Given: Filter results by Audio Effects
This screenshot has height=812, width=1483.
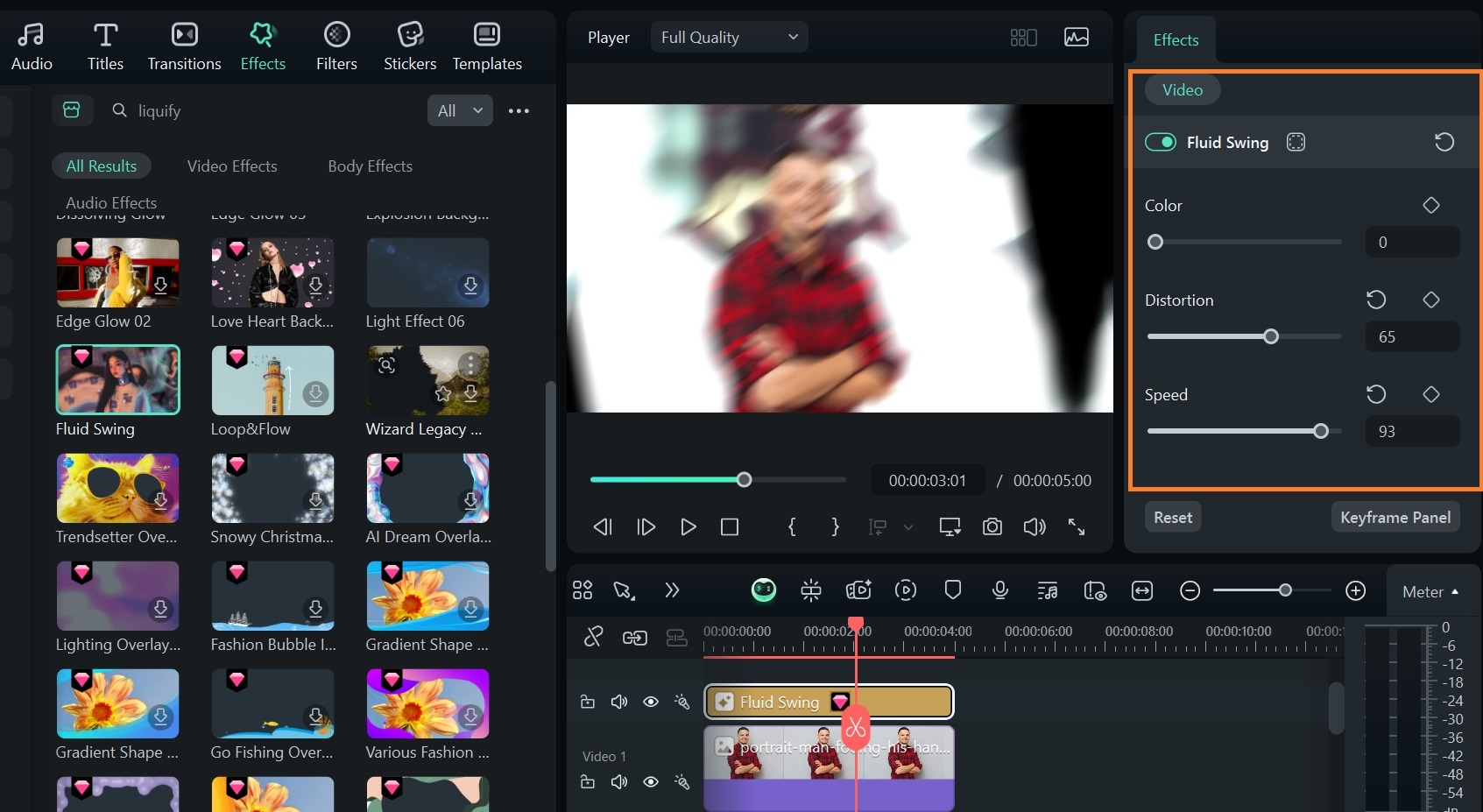Looking at the screenshot, I should coord(111,202).
